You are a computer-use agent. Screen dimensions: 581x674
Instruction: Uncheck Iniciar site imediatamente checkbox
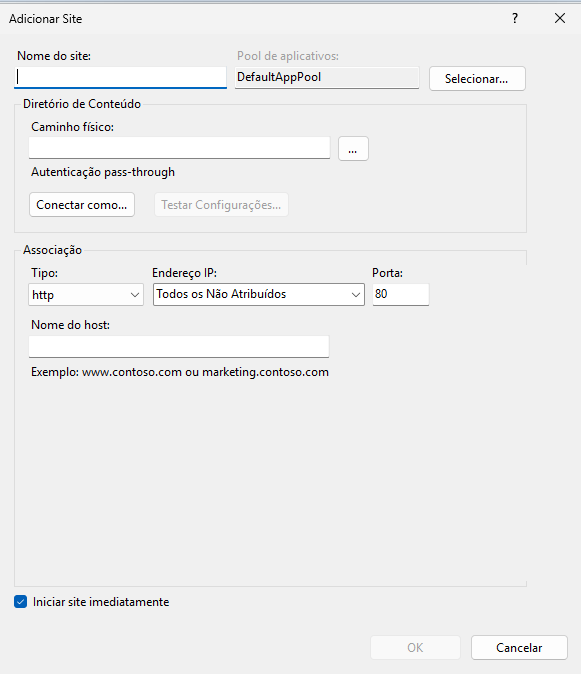pos(20,602)
